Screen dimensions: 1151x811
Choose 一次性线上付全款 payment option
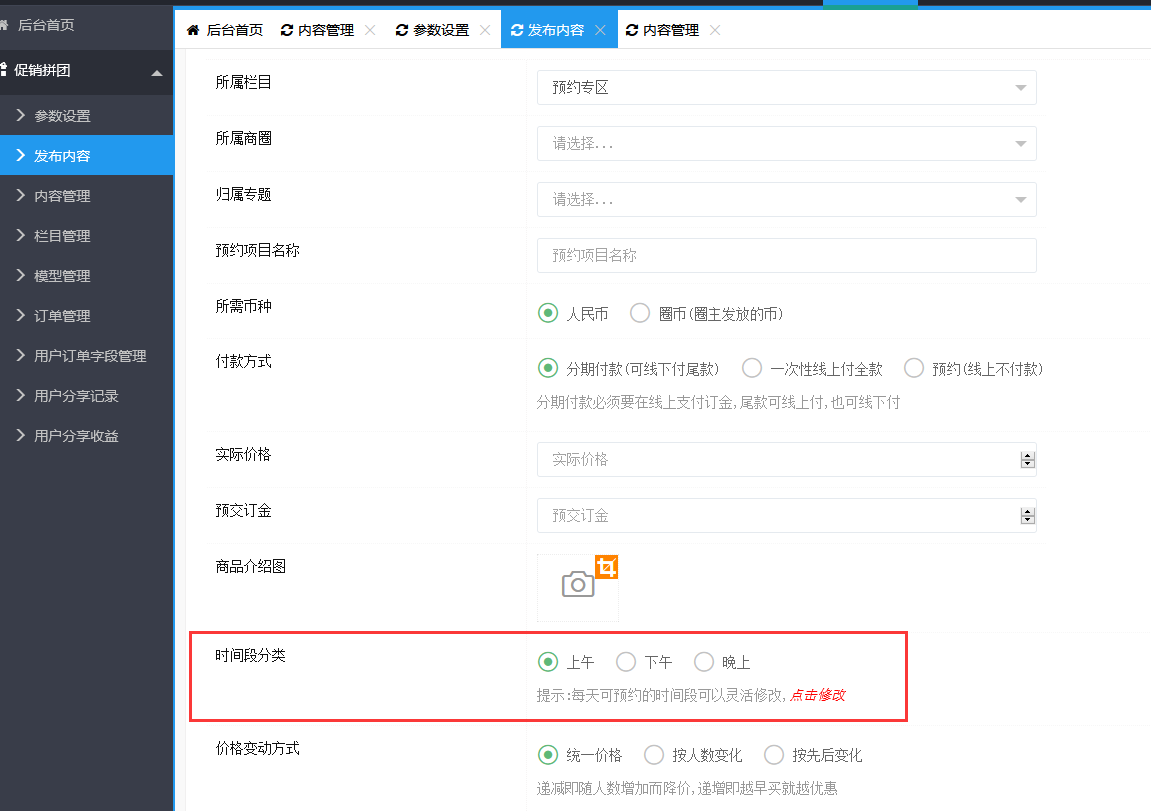(x=752, y=368)
